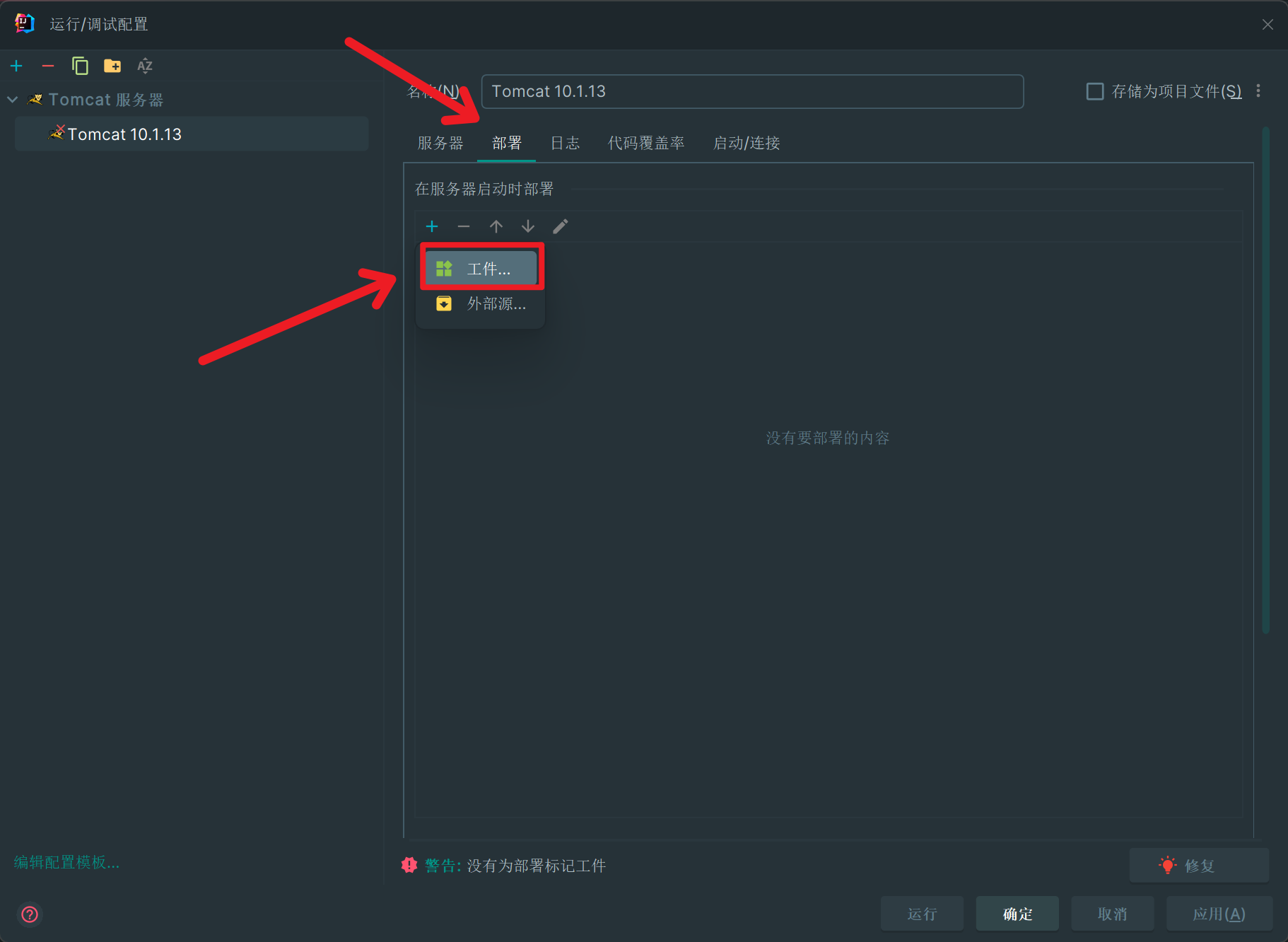This screenshot has height=942, width=1288.
Task: Click the vertical scrollbar on the right
Action: click(x=1265, y=380)
